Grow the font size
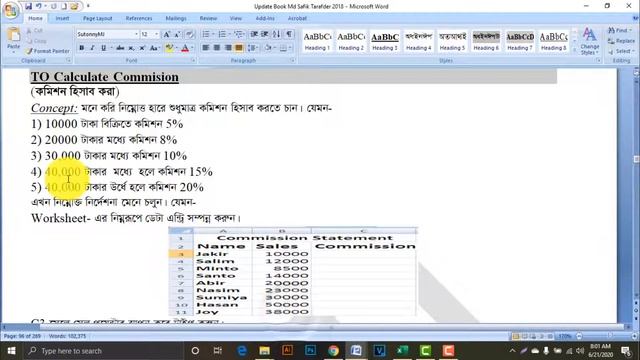 [167, 35]
